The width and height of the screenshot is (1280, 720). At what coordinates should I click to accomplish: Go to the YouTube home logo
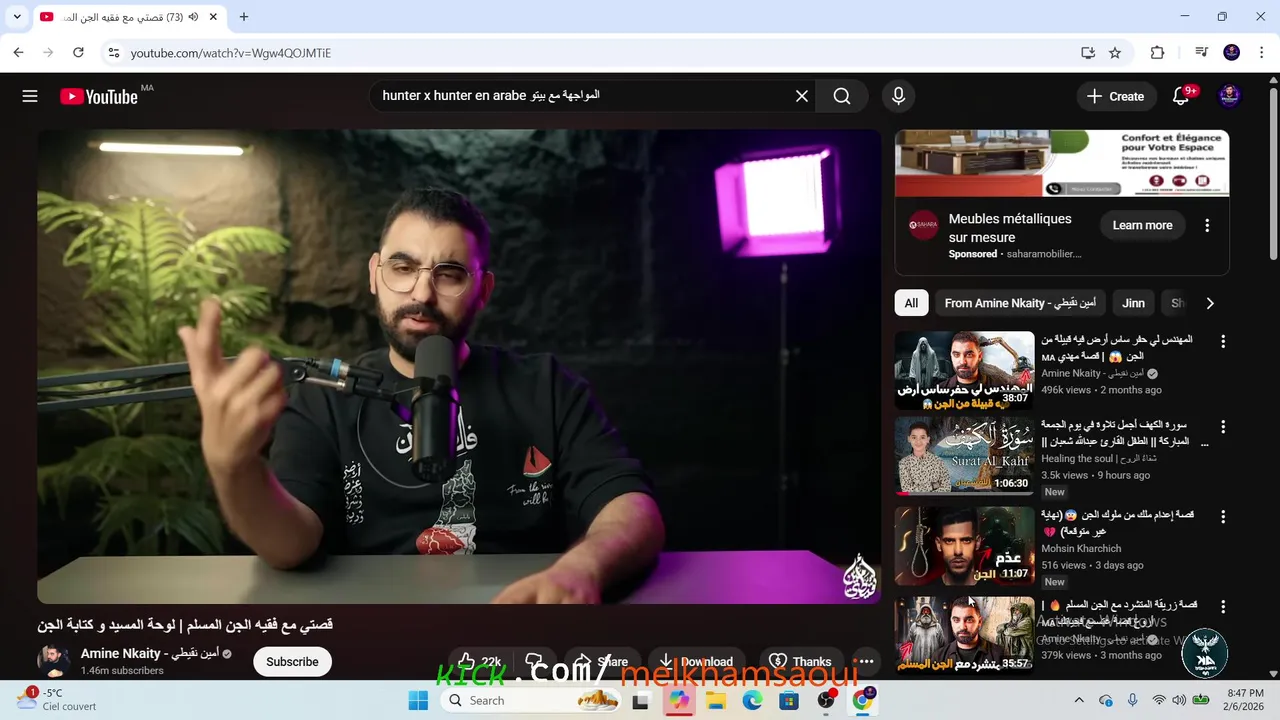(x=98, y=96)
